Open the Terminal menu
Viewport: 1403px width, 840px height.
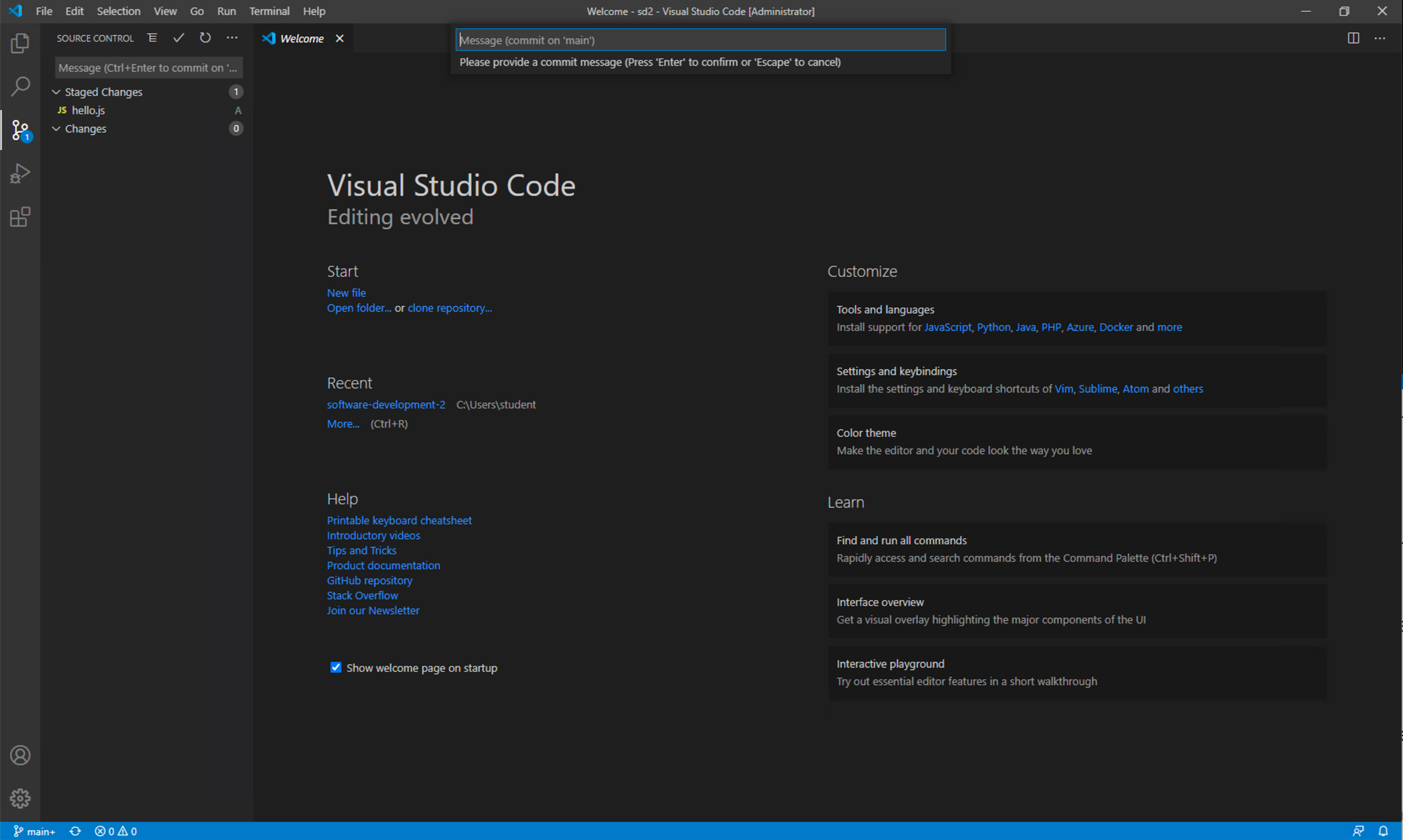coord(269,11)
